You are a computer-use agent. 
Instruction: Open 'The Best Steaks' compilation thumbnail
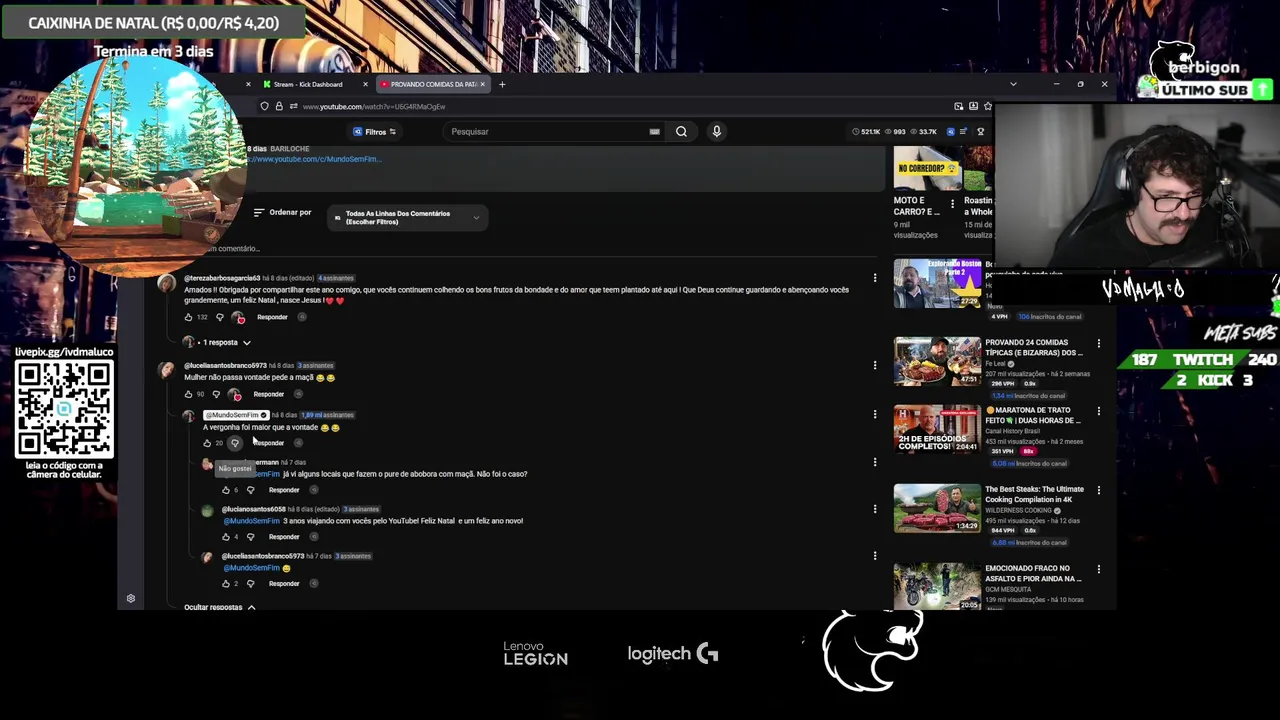(937, 508)
